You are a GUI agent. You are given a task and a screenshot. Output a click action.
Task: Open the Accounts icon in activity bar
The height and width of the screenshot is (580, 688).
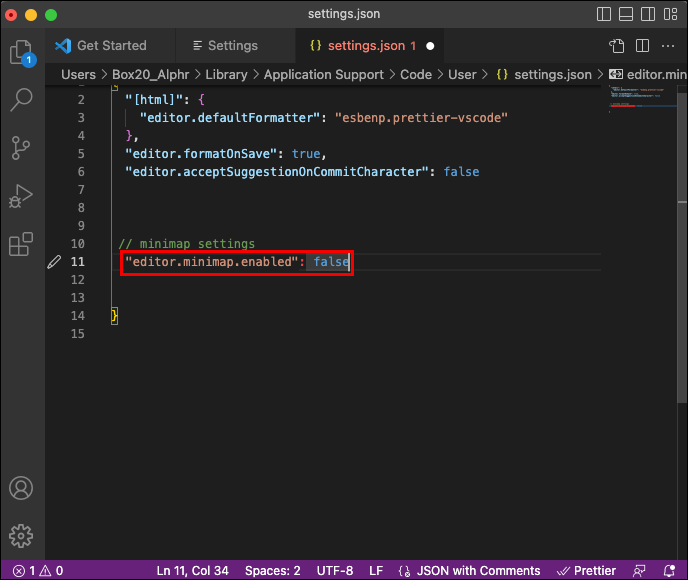[21, 488]
